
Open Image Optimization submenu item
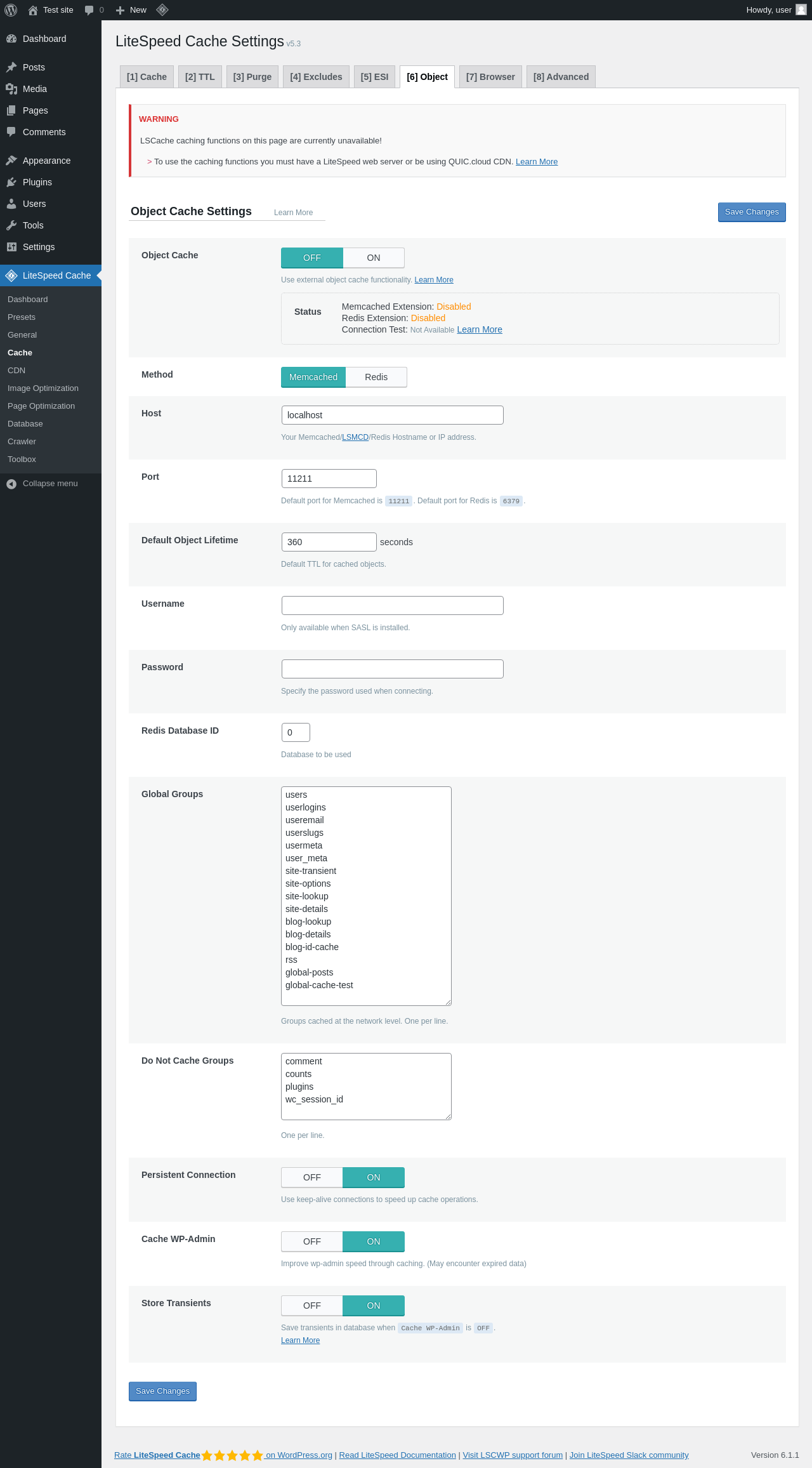(x=43, y=388)
